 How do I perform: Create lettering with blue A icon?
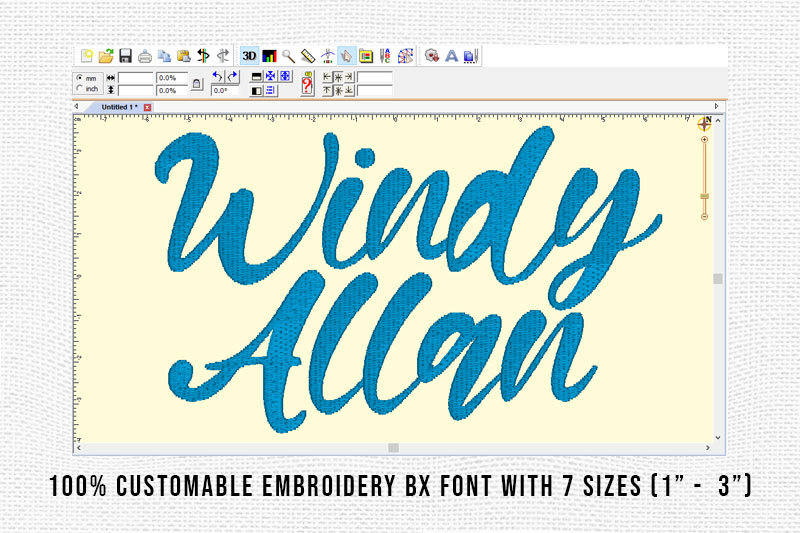(452, 56)
